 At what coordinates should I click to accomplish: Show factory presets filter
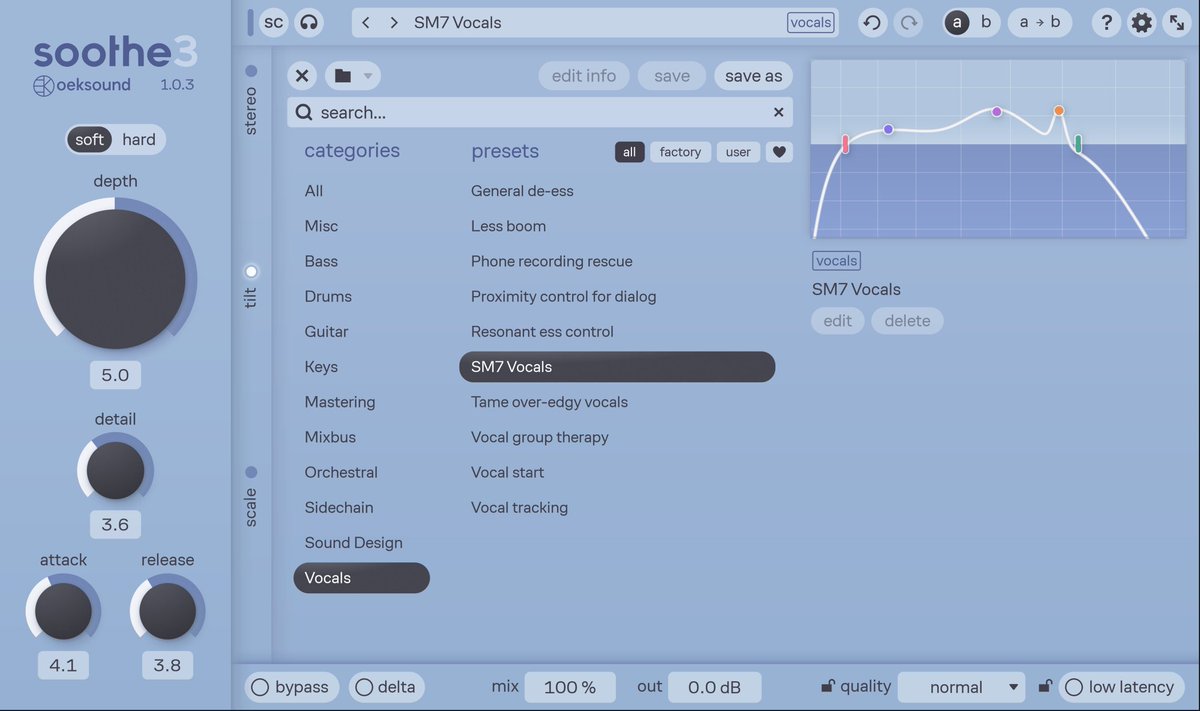click(680, 152)
